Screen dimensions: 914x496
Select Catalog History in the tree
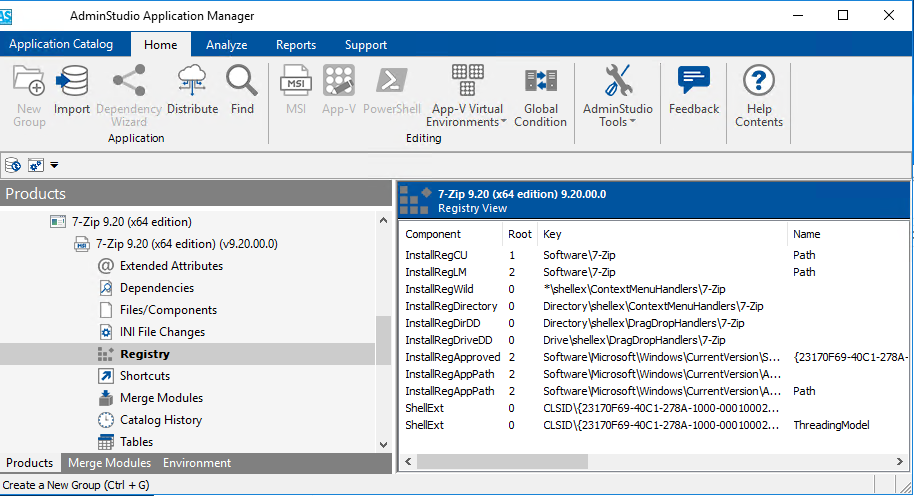tap(160, 420)
